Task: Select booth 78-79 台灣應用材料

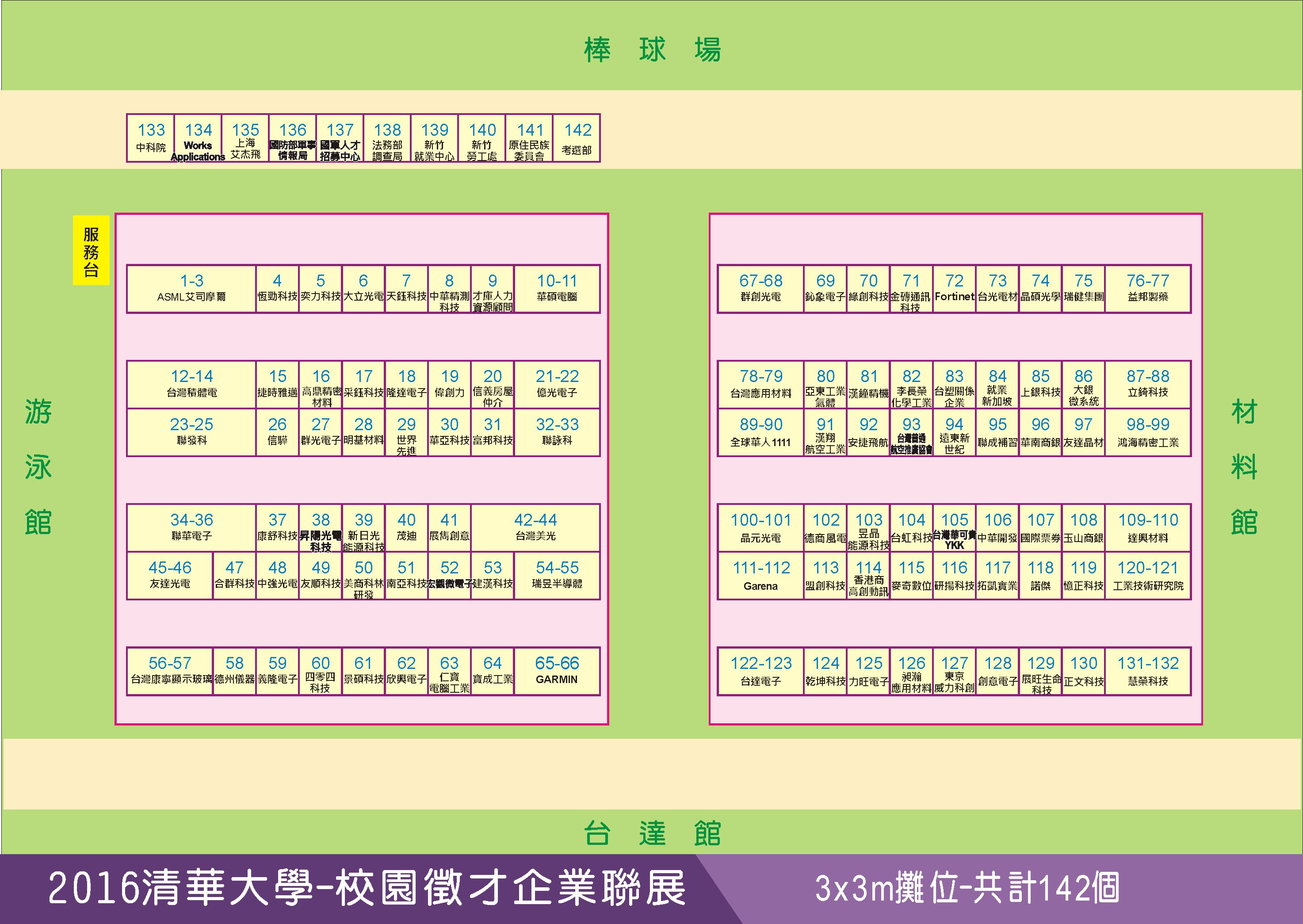Action: (761, 384)
